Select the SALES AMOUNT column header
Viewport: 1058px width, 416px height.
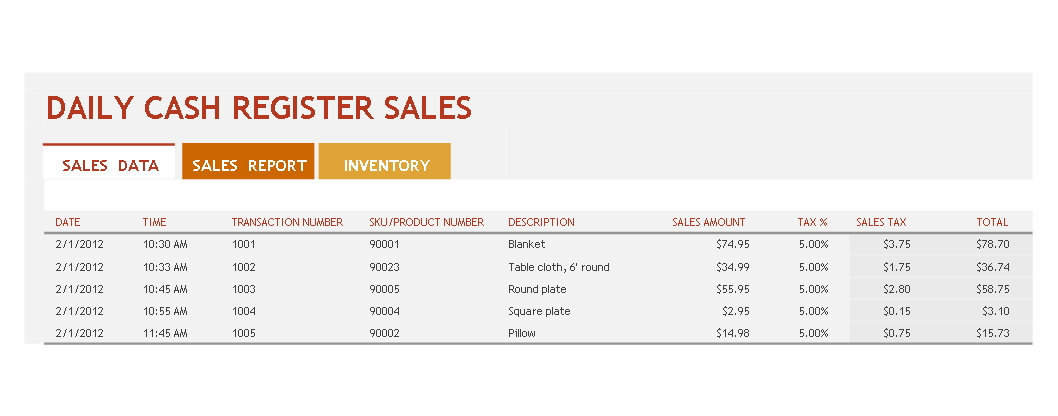click(708, 222)
